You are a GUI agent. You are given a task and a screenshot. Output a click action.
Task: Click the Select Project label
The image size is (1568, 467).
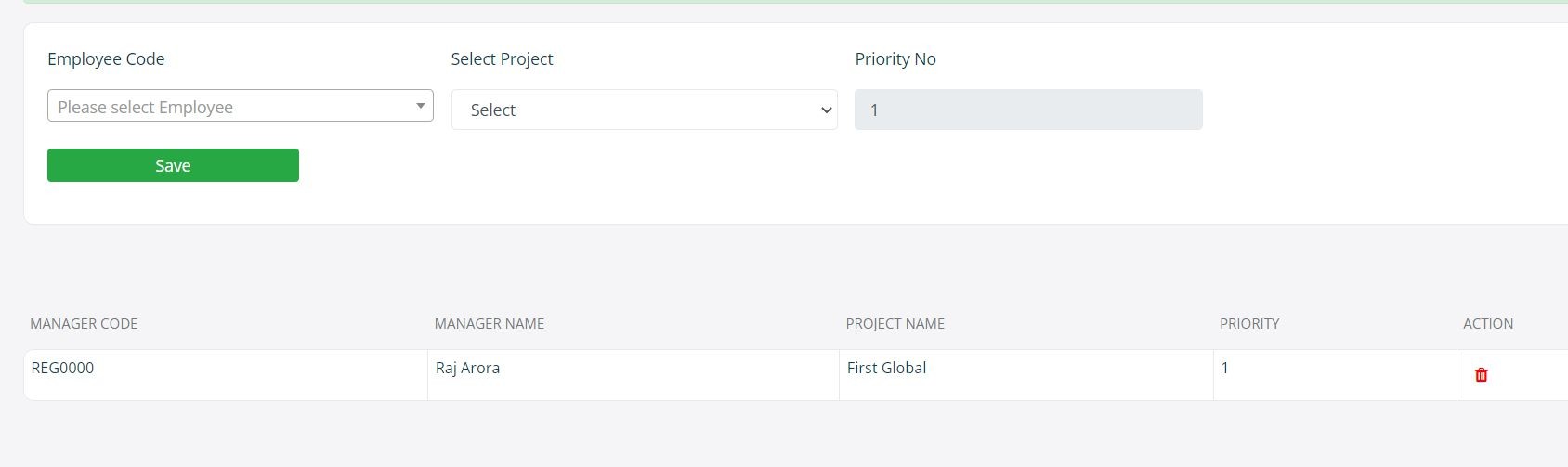pos(502,58)
